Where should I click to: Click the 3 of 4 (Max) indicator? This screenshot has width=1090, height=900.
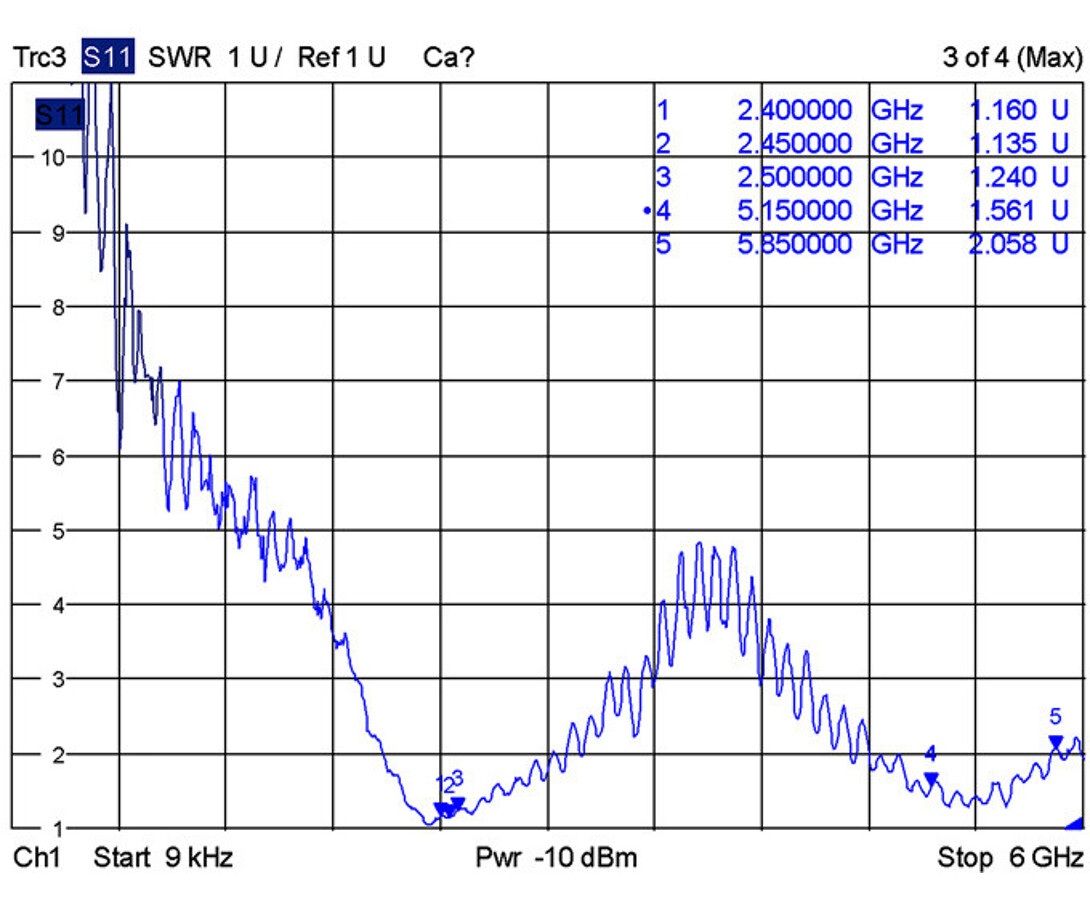[1012, 57]
